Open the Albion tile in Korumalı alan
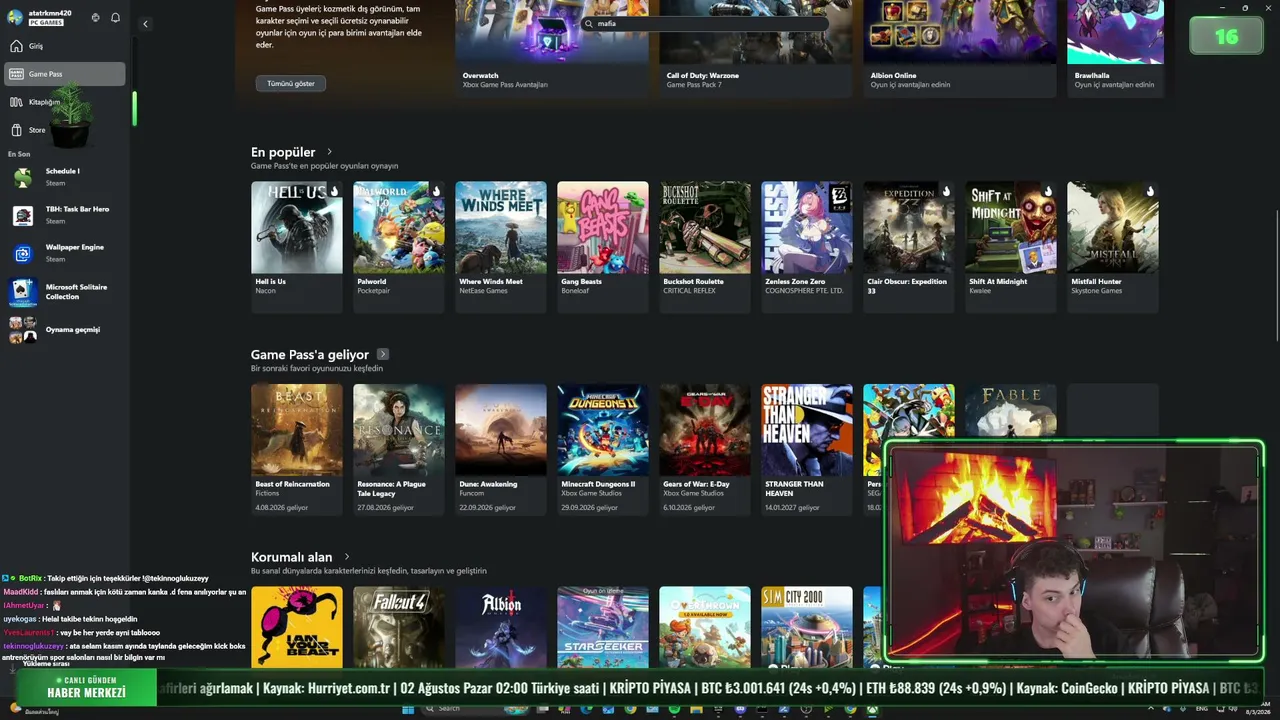Screen dimensions: 1280x720 click(x=501, y=627)
